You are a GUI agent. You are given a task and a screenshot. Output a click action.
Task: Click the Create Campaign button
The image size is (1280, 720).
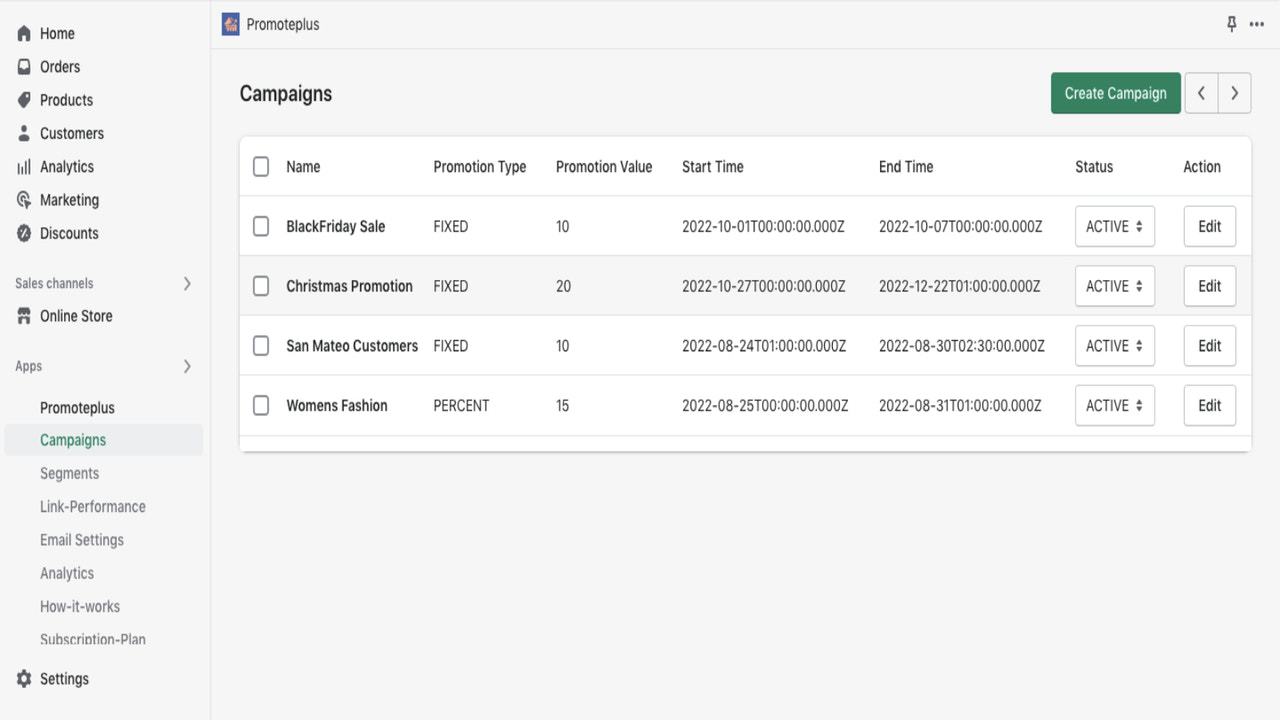point(1115,92)
